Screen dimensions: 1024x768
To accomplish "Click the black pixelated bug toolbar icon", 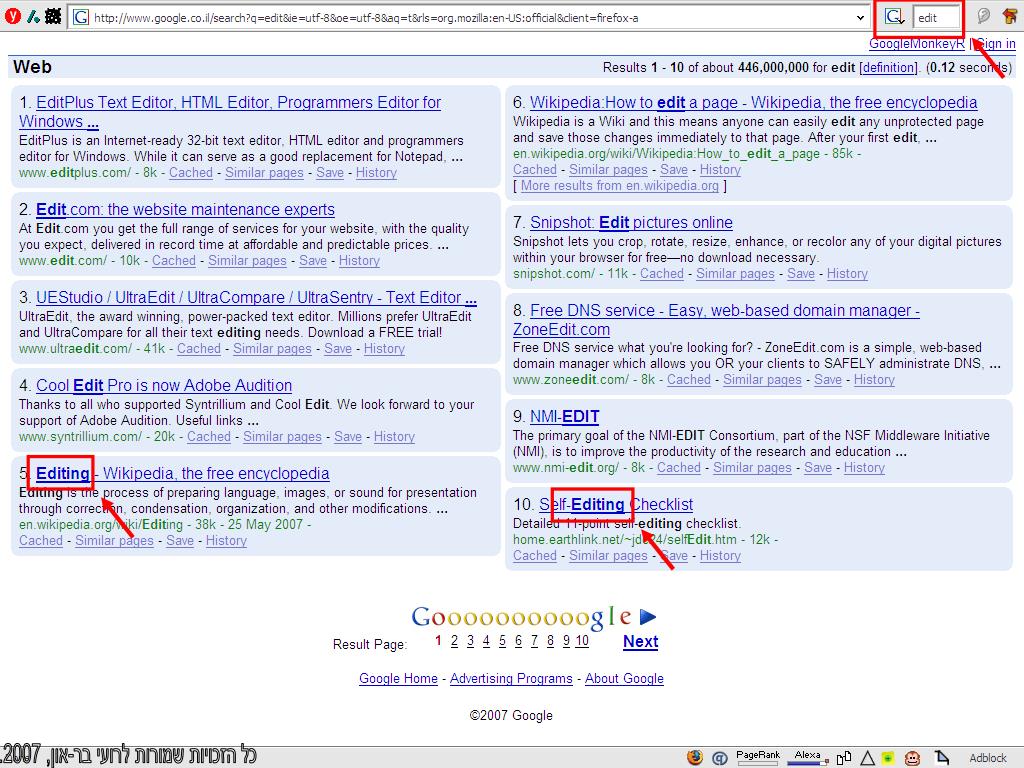I will (x=53, y=16).
